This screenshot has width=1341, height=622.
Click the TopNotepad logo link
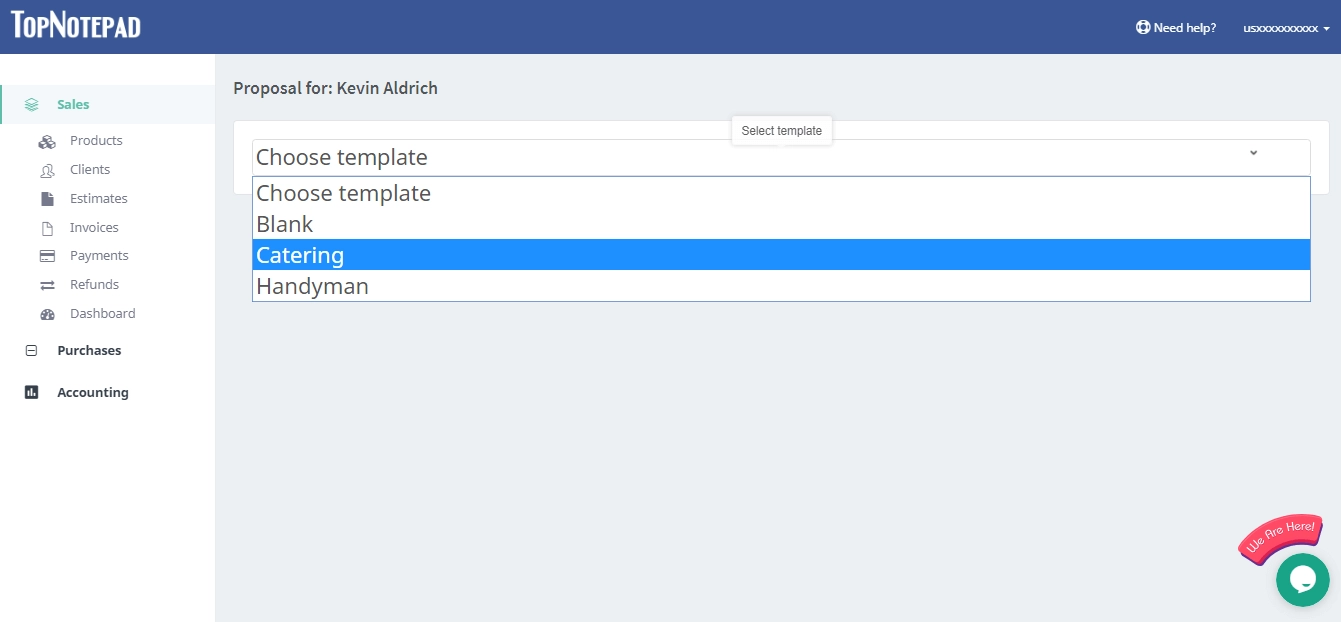pyautogui.click(x=75, y=24)
